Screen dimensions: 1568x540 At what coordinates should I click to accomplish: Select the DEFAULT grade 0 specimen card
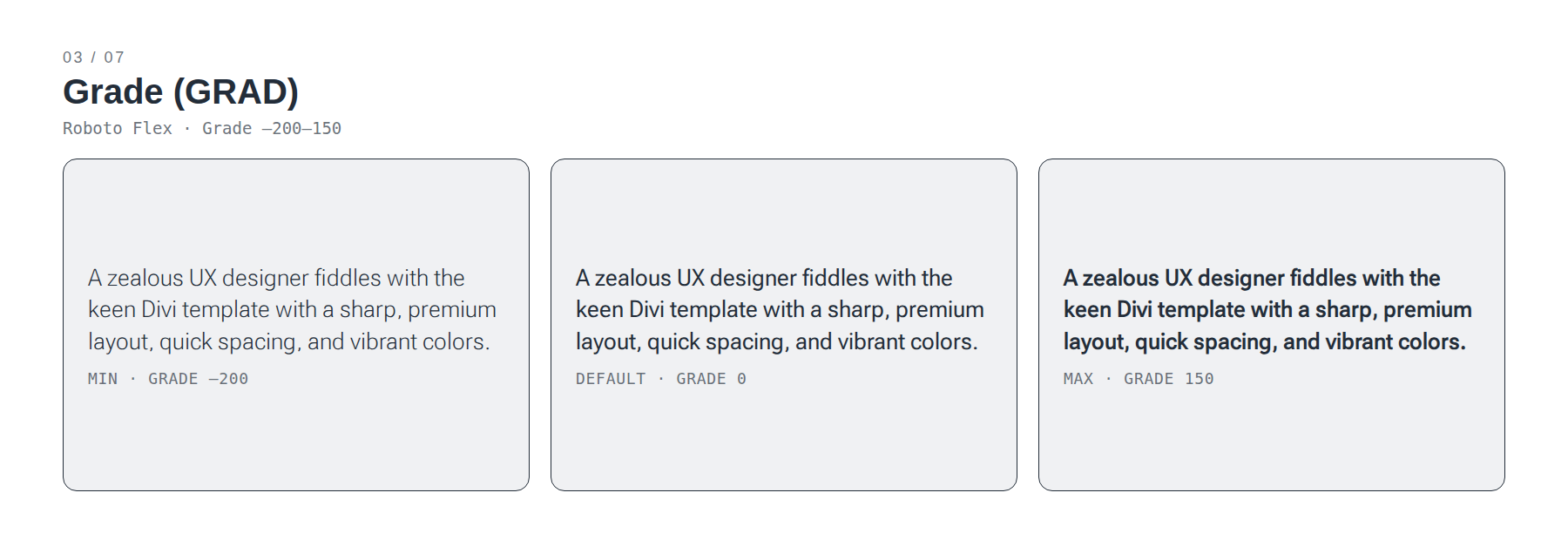784,325
